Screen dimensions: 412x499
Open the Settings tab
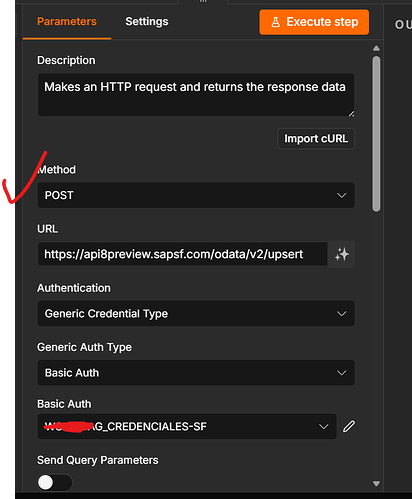point(147,22)
